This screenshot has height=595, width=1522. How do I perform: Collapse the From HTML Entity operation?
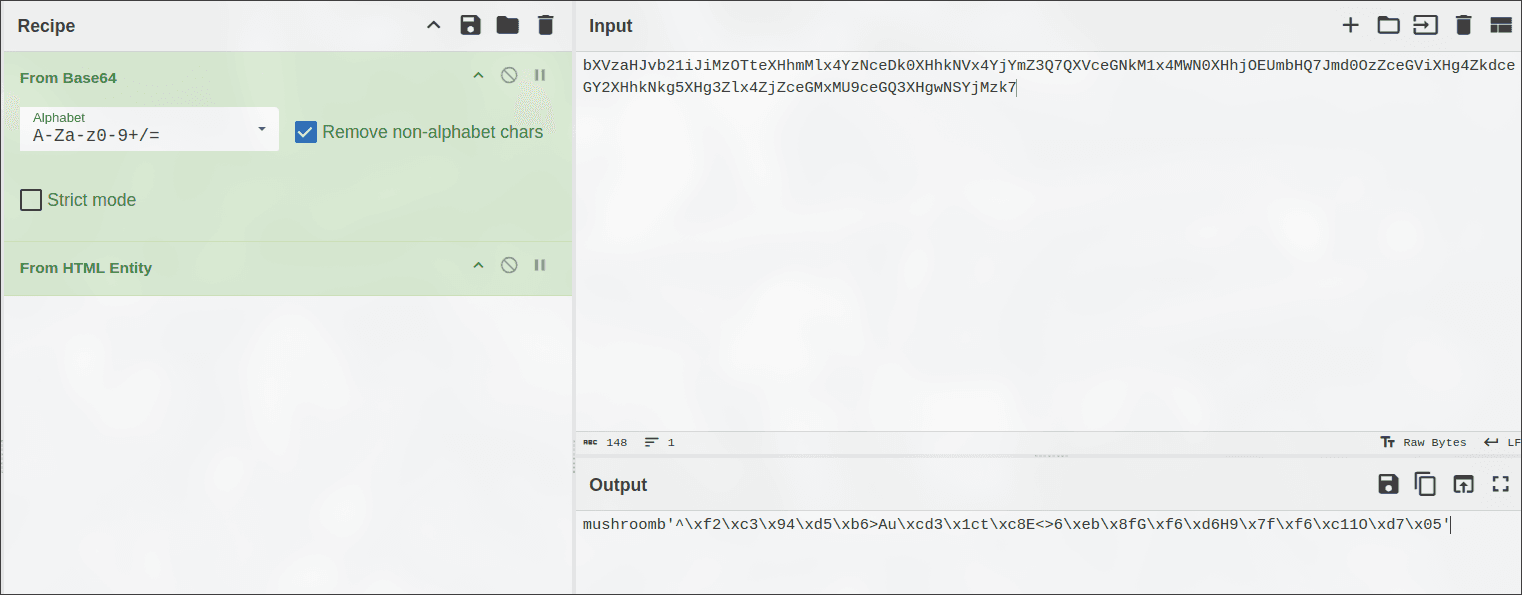[x=478, y=266]
